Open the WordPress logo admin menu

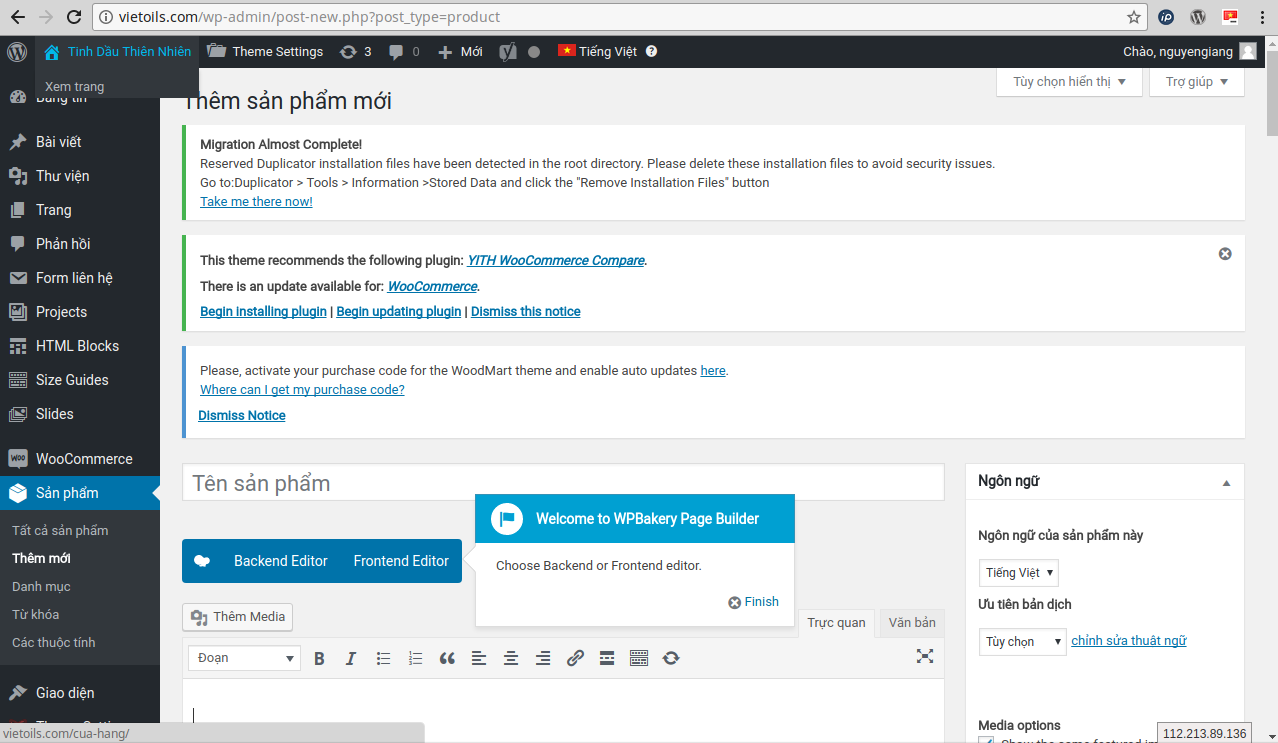17,51
